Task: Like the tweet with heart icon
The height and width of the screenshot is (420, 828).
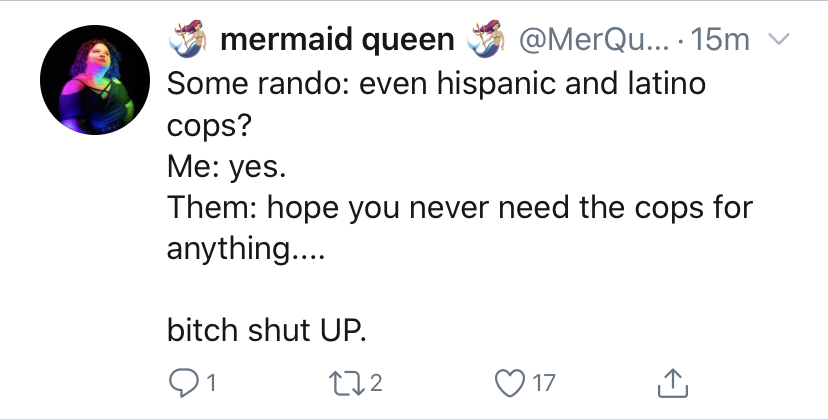Action: pos(510,383)
